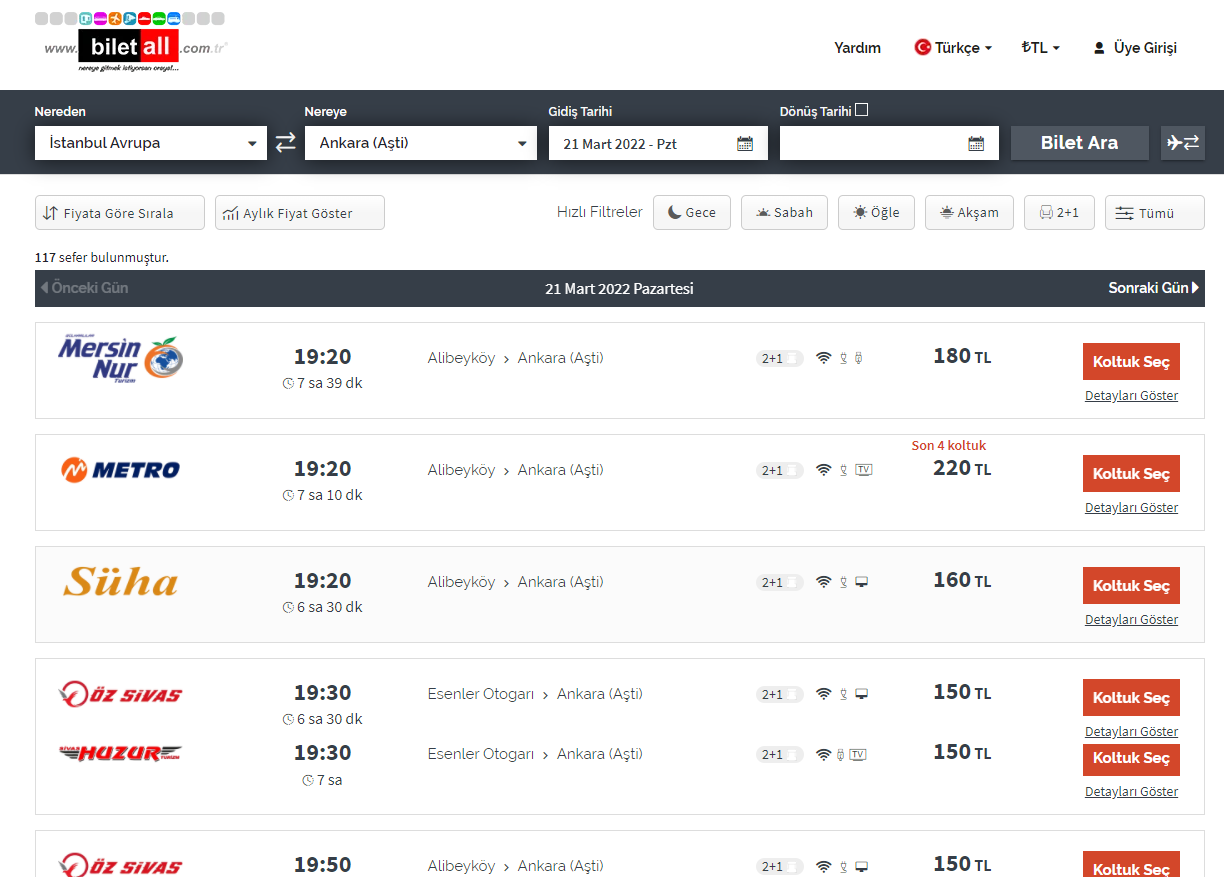This screenshot has width=1224, height=877.
Task: Click the Mersin Nur company logo
Action: click(x=121, y=359)
